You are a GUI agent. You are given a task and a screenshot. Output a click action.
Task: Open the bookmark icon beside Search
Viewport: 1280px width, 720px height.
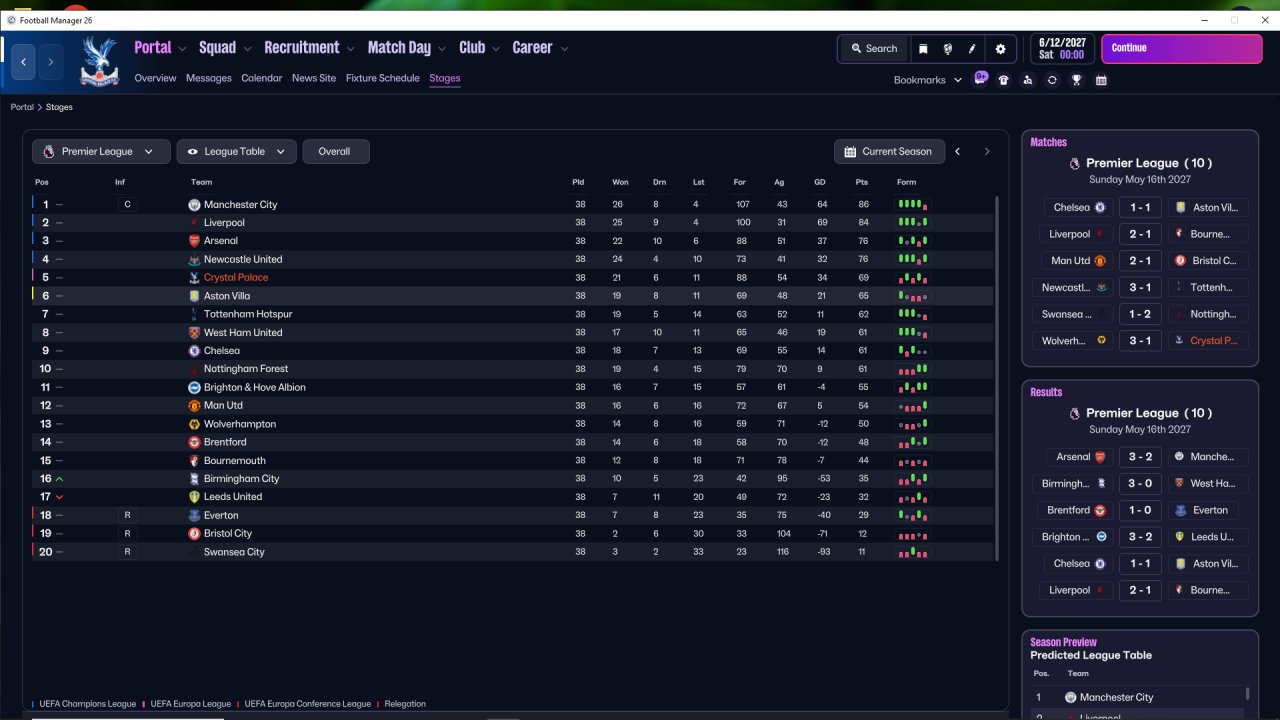point(923,48)
